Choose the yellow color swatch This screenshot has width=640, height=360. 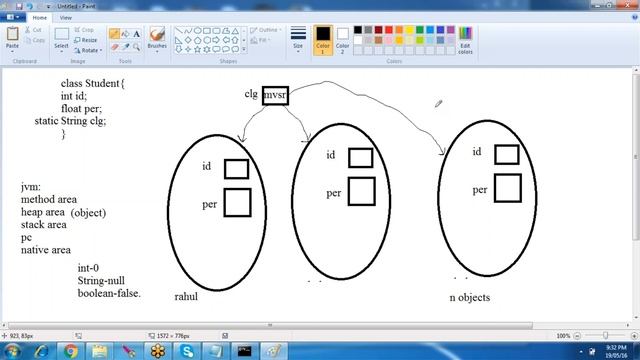(409, 30)
